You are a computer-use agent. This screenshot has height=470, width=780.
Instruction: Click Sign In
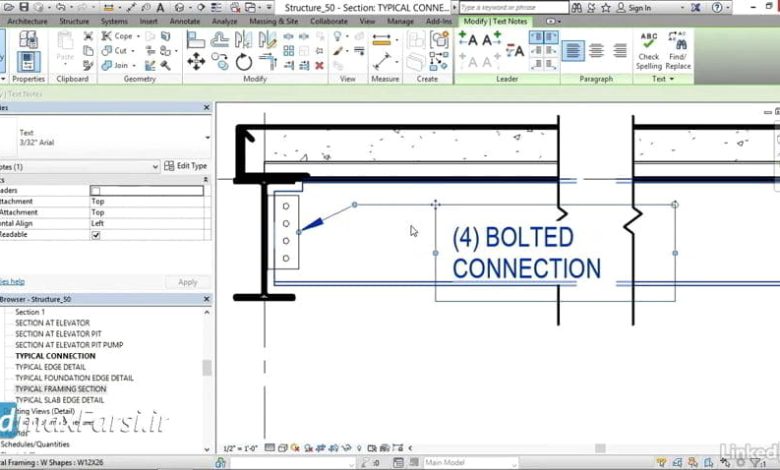[639, 8]
